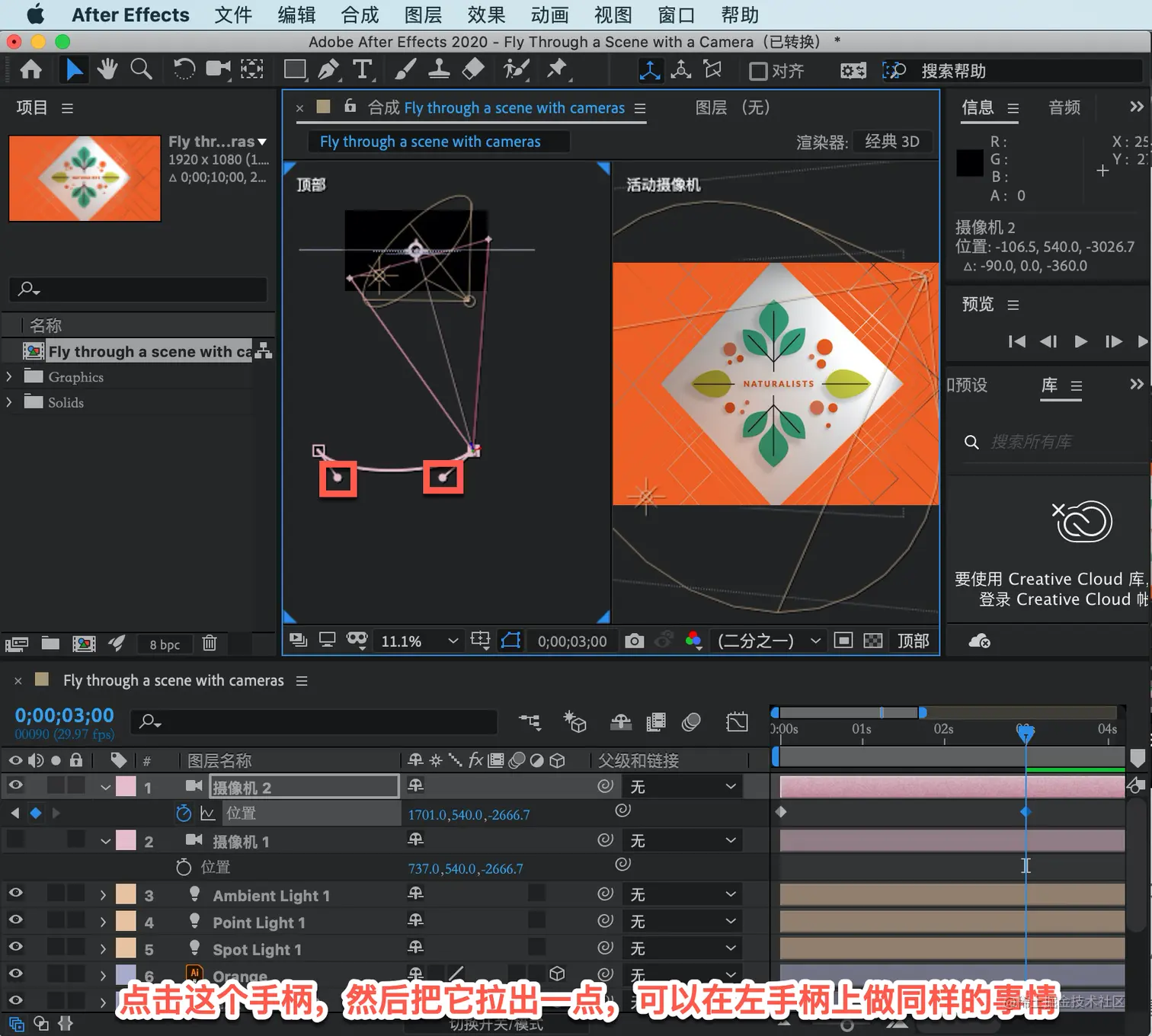
Task: Select the Selection arrow tool
Action: pos(74,70)
